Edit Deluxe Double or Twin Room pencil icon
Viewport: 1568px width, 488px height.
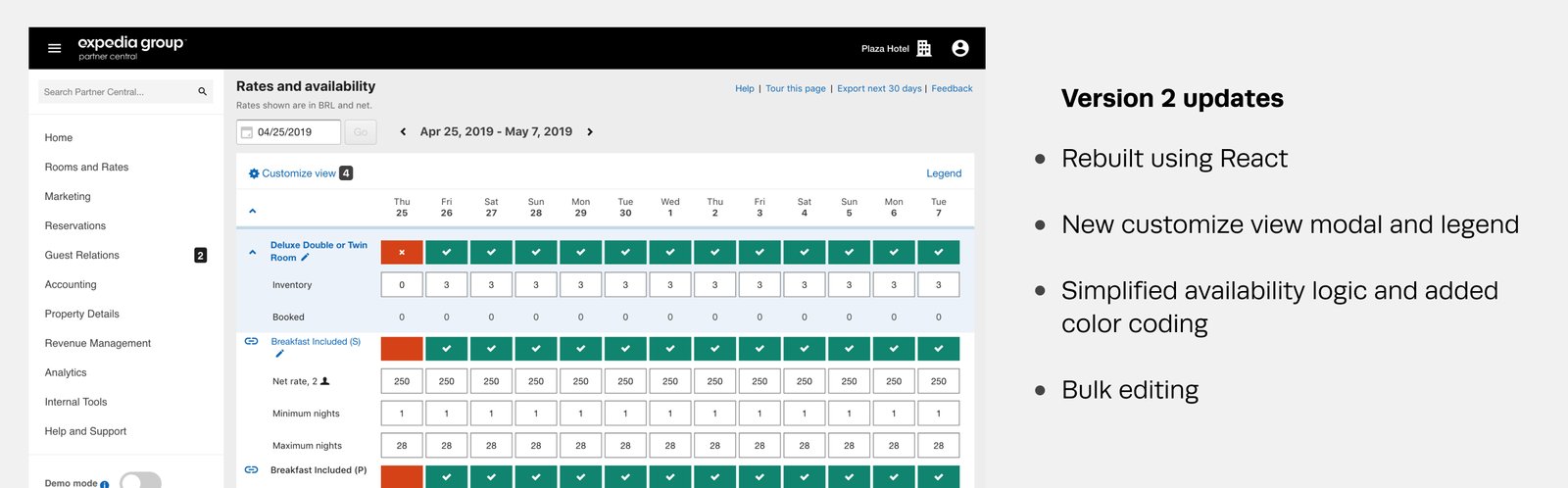tap(305, 258)
